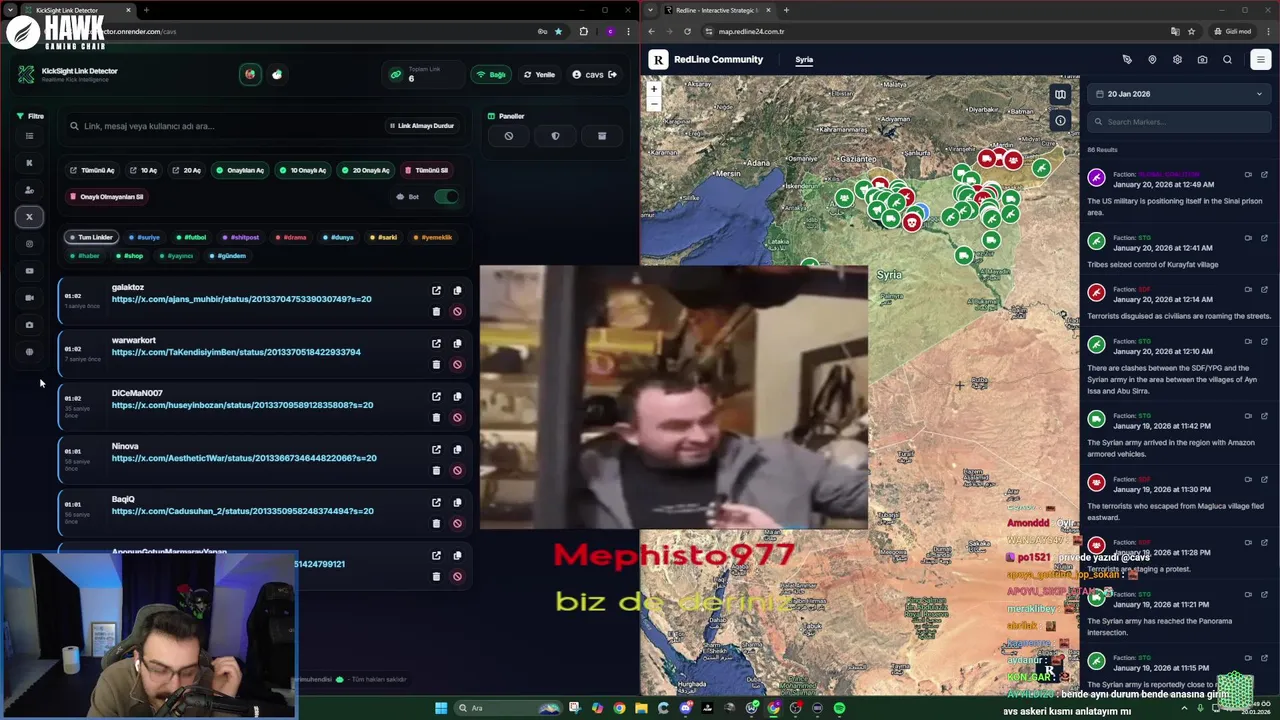Viewport: 1280px width, 720px height.
Task: Copy the BaqiQ link
Action: [x=457, y=503]
